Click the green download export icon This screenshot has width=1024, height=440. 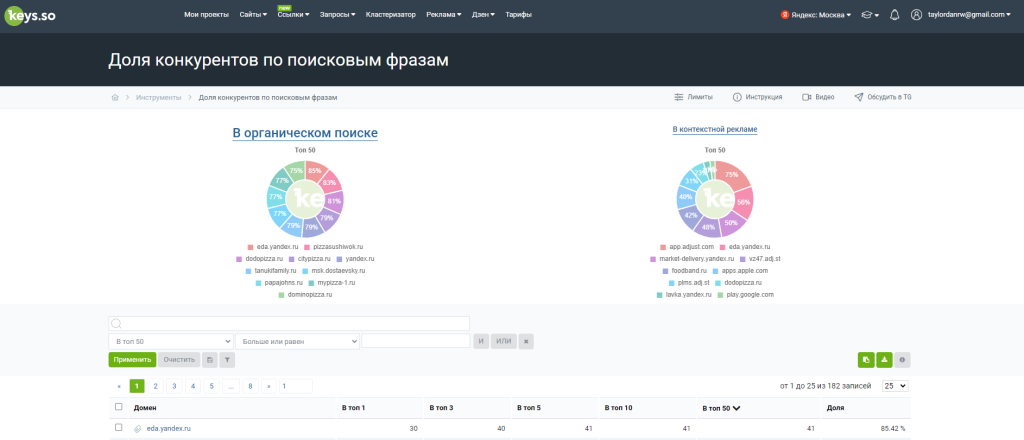coord(884,360)
